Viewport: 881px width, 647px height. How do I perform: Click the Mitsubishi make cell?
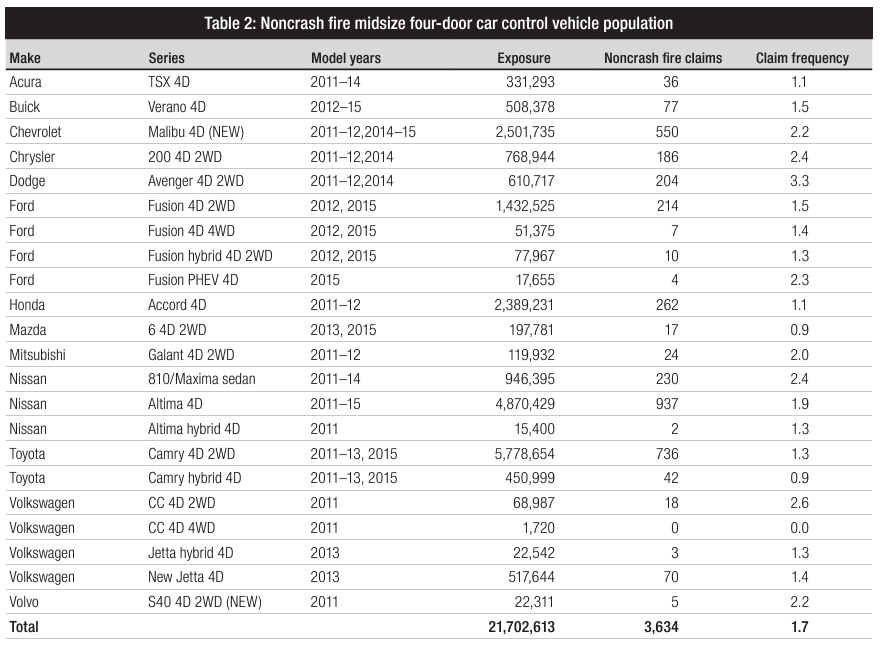(x=37, y=354)
